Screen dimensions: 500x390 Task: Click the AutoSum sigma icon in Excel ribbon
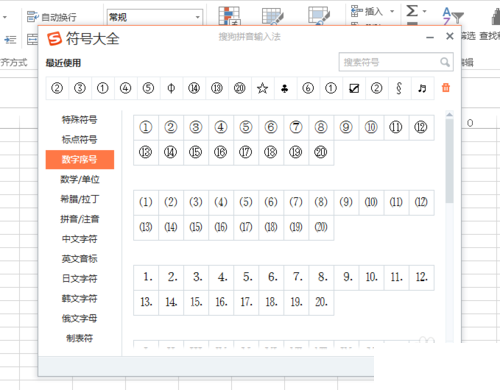[412, 11]
